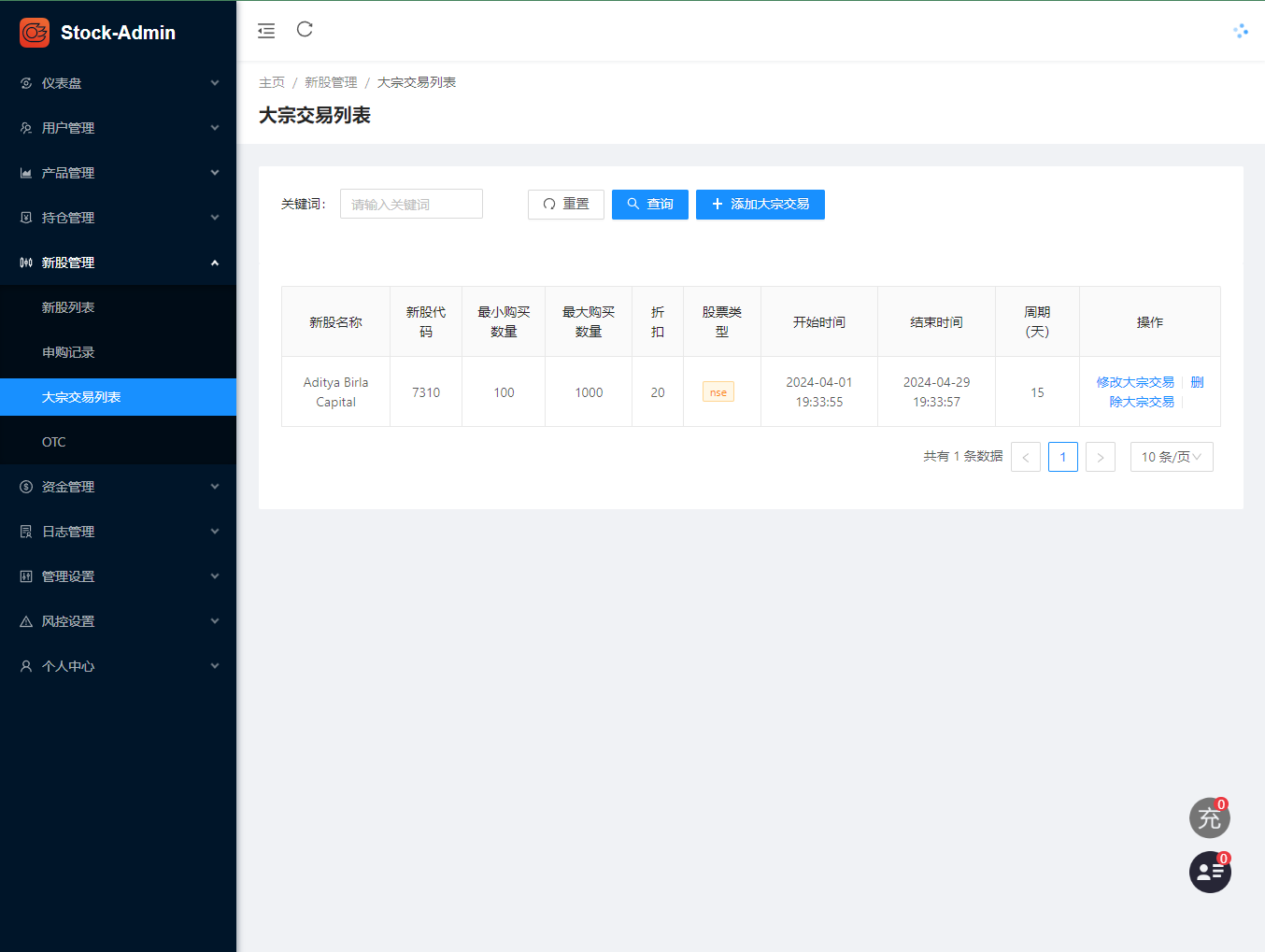Go to the next page arrow
Viewport: 1265px width, 952px height.
click(x=1100, y=457)
